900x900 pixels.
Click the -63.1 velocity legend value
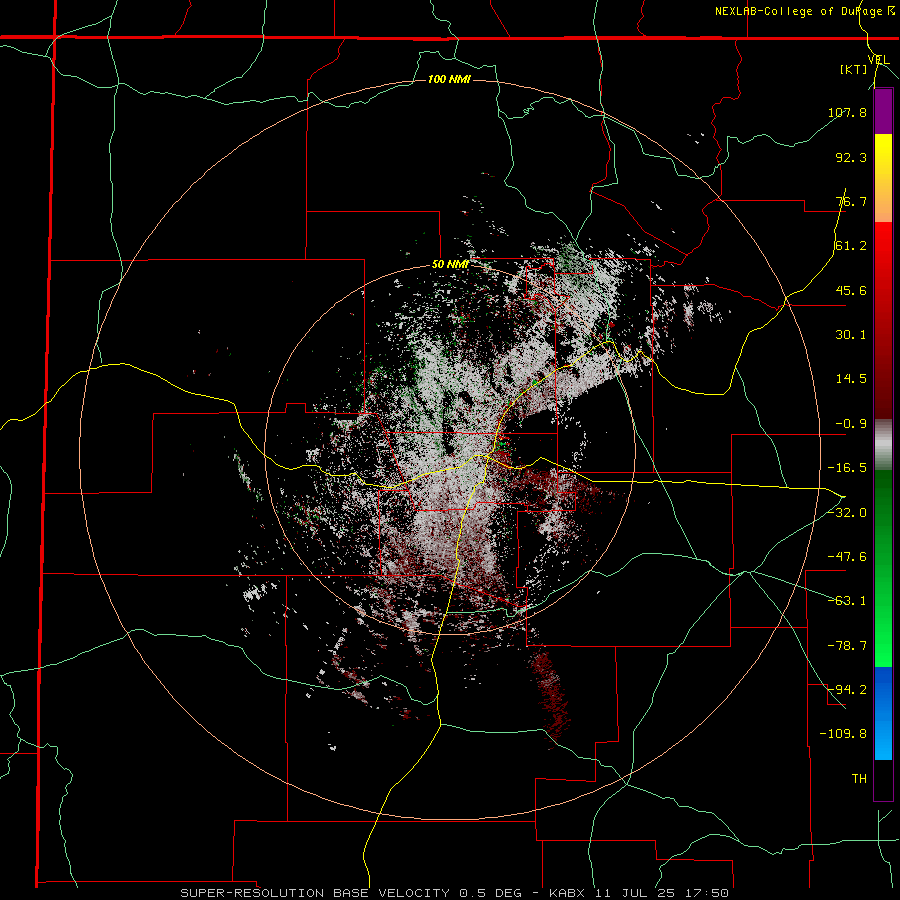(847, 601)
